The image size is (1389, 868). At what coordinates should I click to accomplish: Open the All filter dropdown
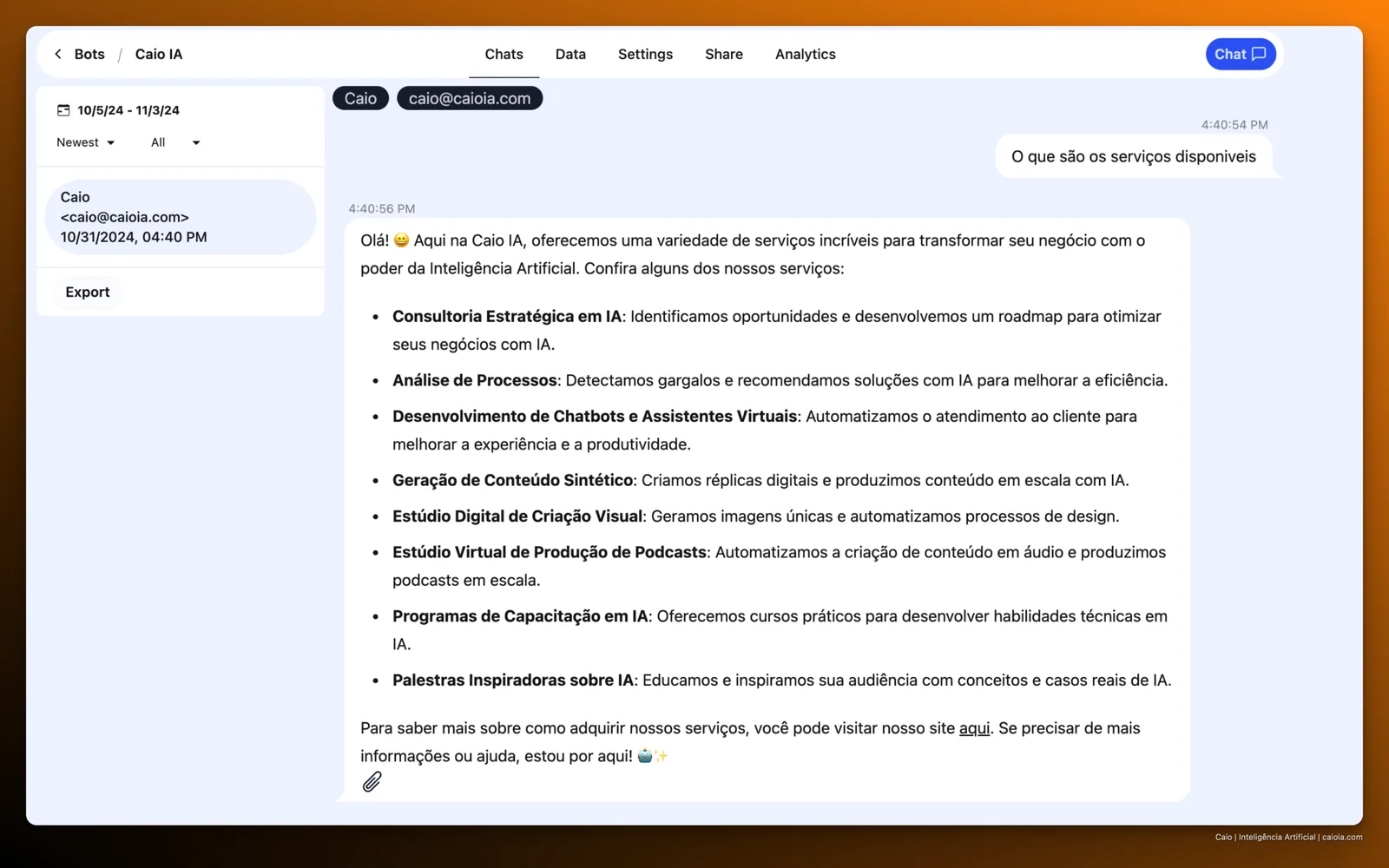click(174, 142)
